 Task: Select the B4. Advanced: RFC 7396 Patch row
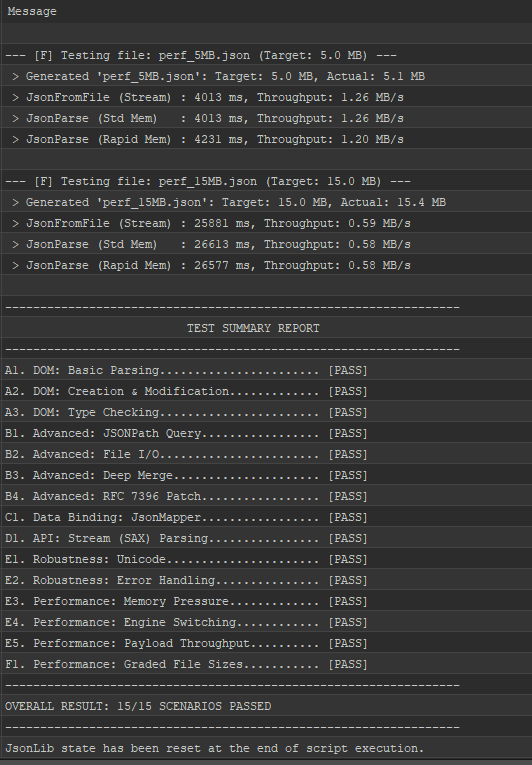pos(266,496)
